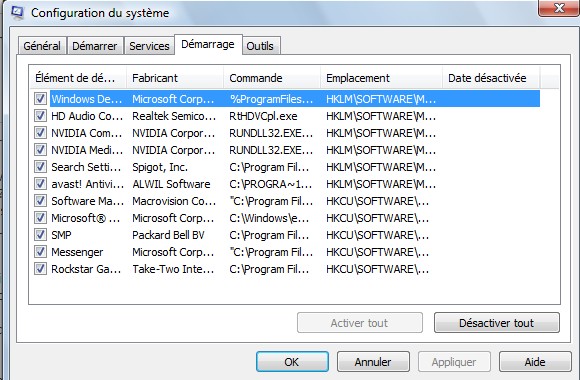Click the system configuration title bar icon
Viewport: 580px width, 380px height.
coord(17,12)
